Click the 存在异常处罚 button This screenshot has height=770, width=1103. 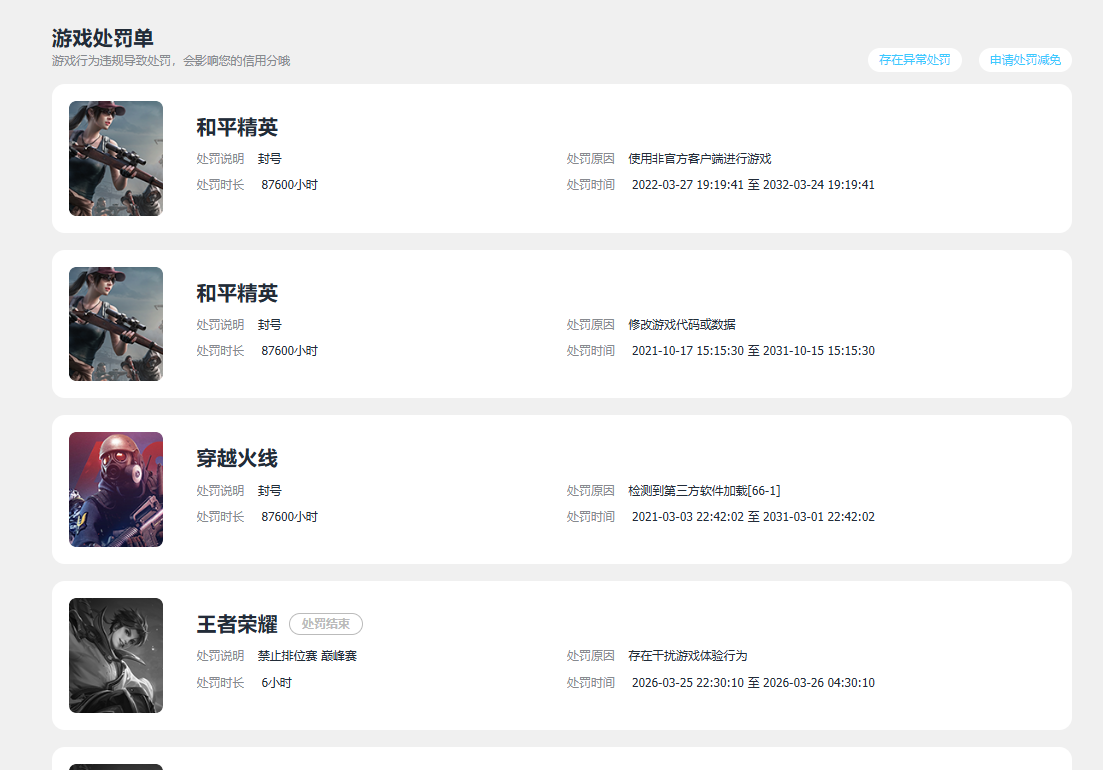click(914, 60)
